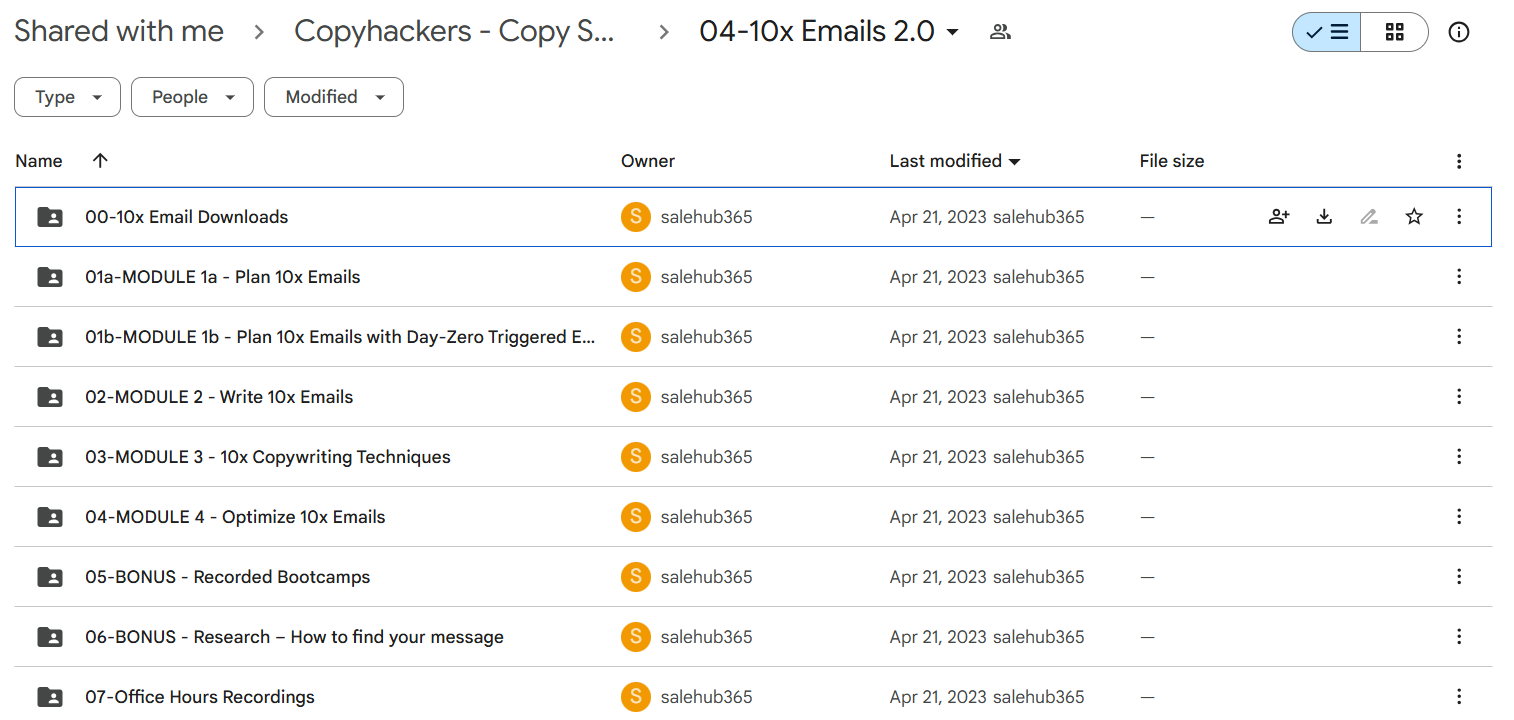Download the 00-10x Email Downloads folder
Image resolution: width=1514 pixels, height=720 pixels.
tap(1324, 217)
